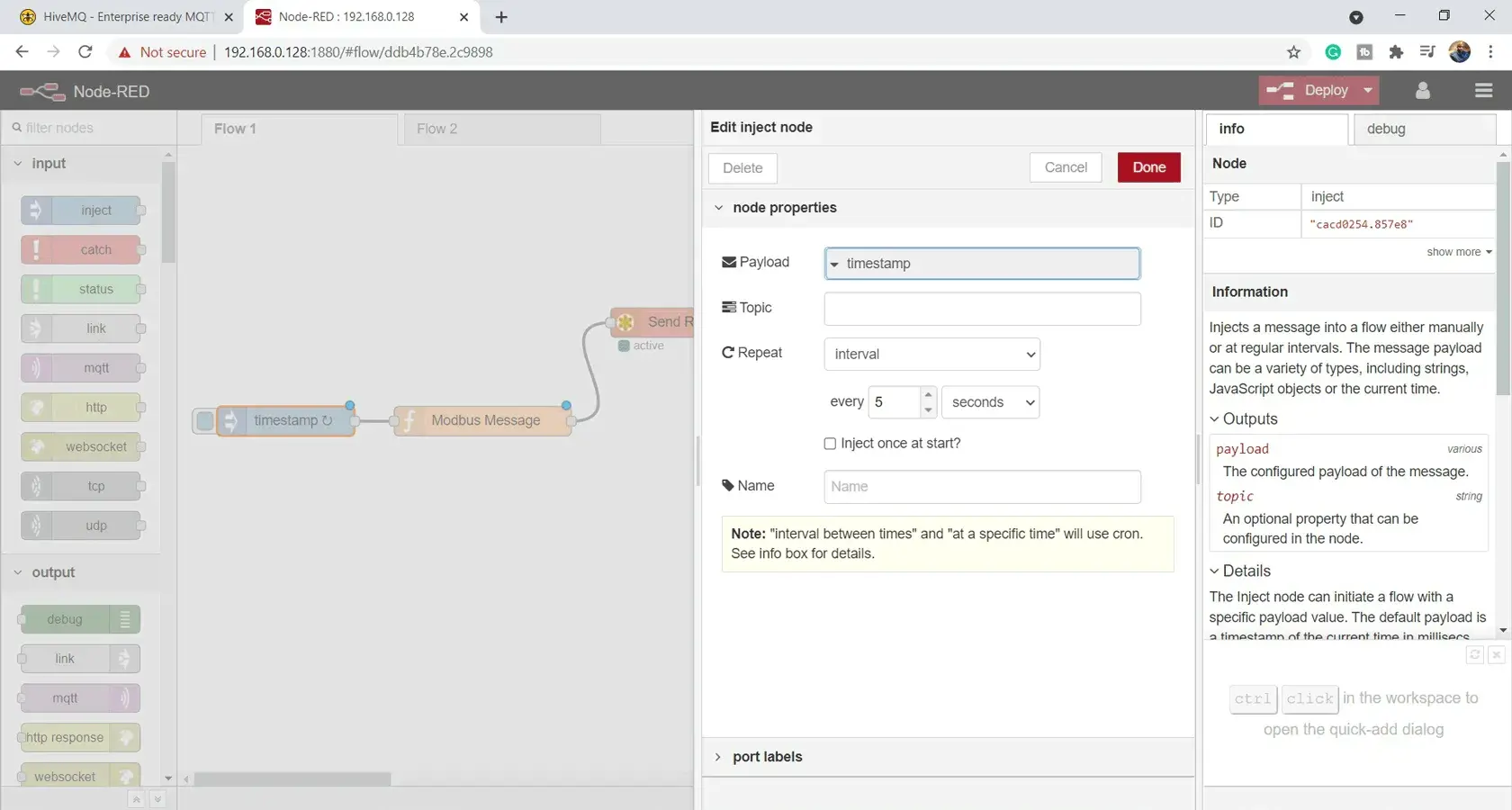Open Chrome three-dot menu

coord(1490,52)
